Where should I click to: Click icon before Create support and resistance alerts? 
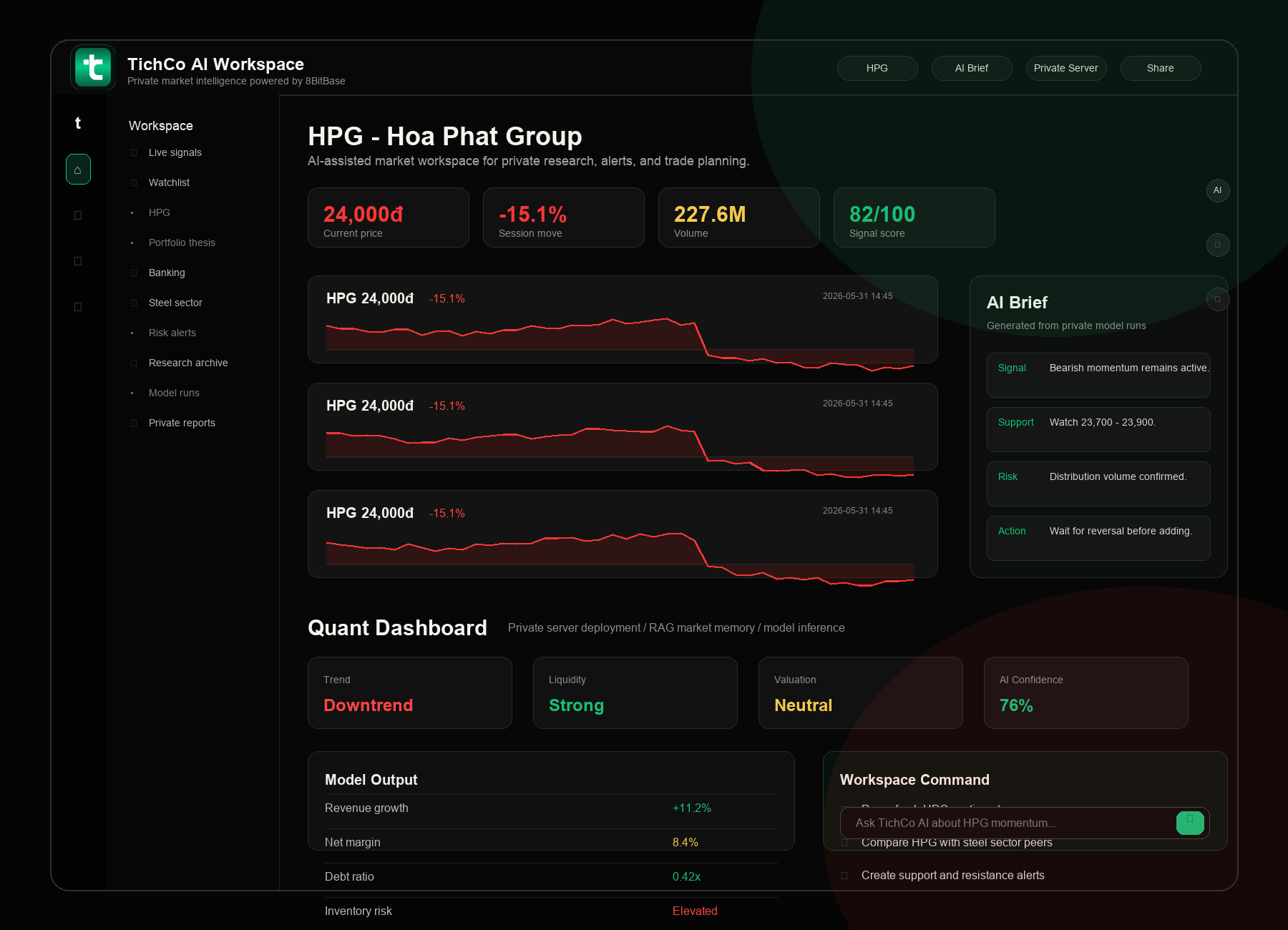click(x=844, y=876)
